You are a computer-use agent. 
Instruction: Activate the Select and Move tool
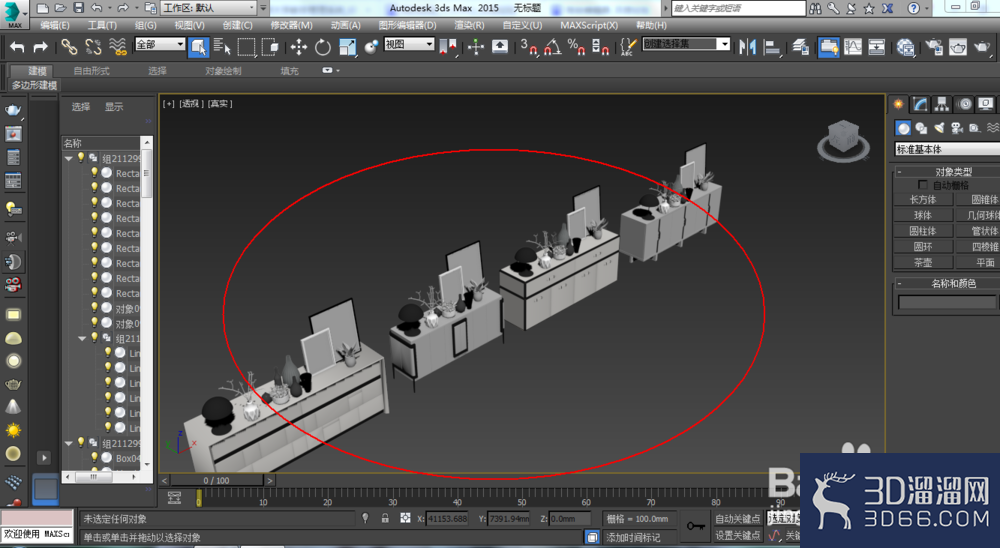tap(298, 47)
